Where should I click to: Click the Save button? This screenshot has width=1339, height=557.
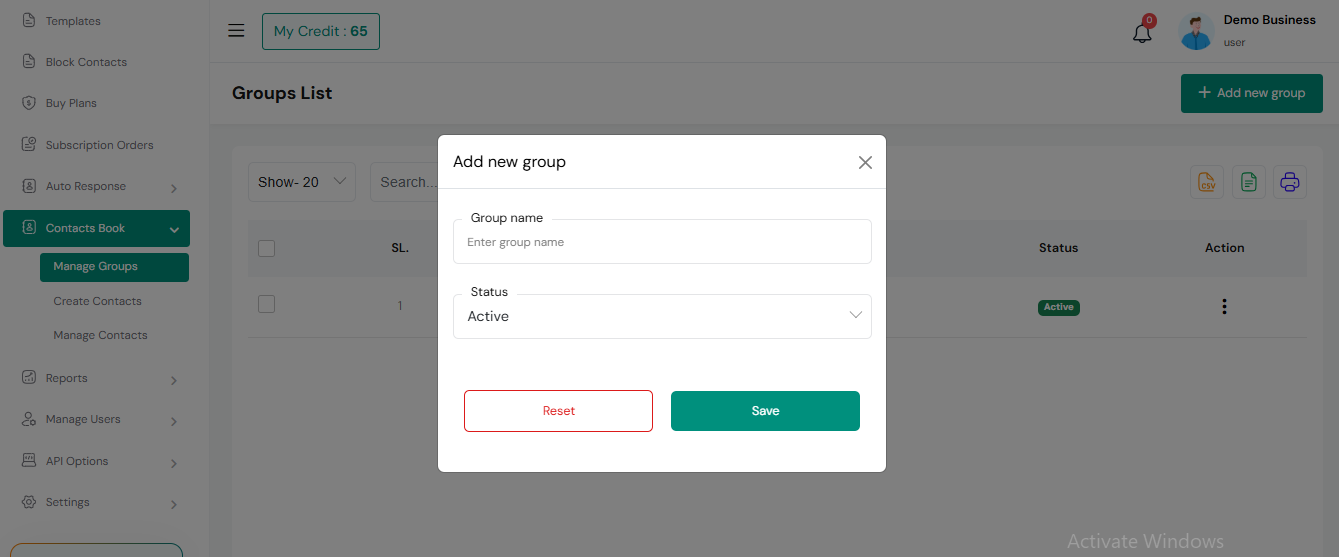(765, 411)
